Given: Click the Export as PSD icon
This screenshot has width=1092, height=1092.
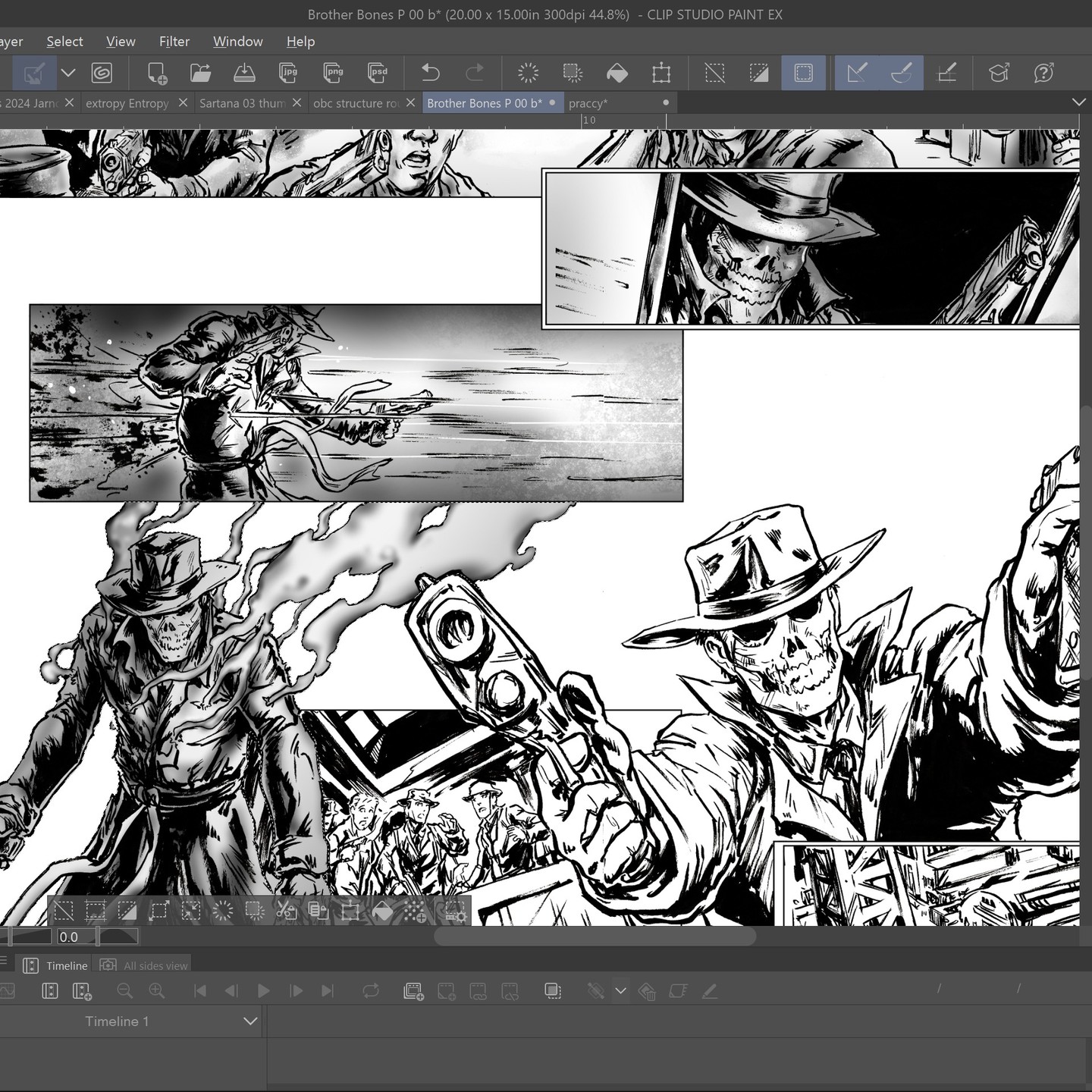Looking at the screenshot, I should click(x=378, y=73).
